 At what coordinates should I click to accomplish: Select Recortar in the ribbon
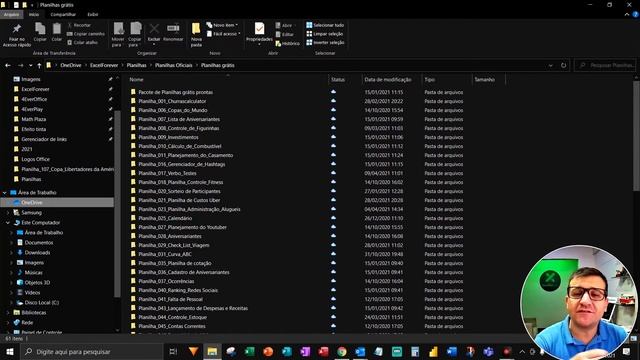pos(79,25)
